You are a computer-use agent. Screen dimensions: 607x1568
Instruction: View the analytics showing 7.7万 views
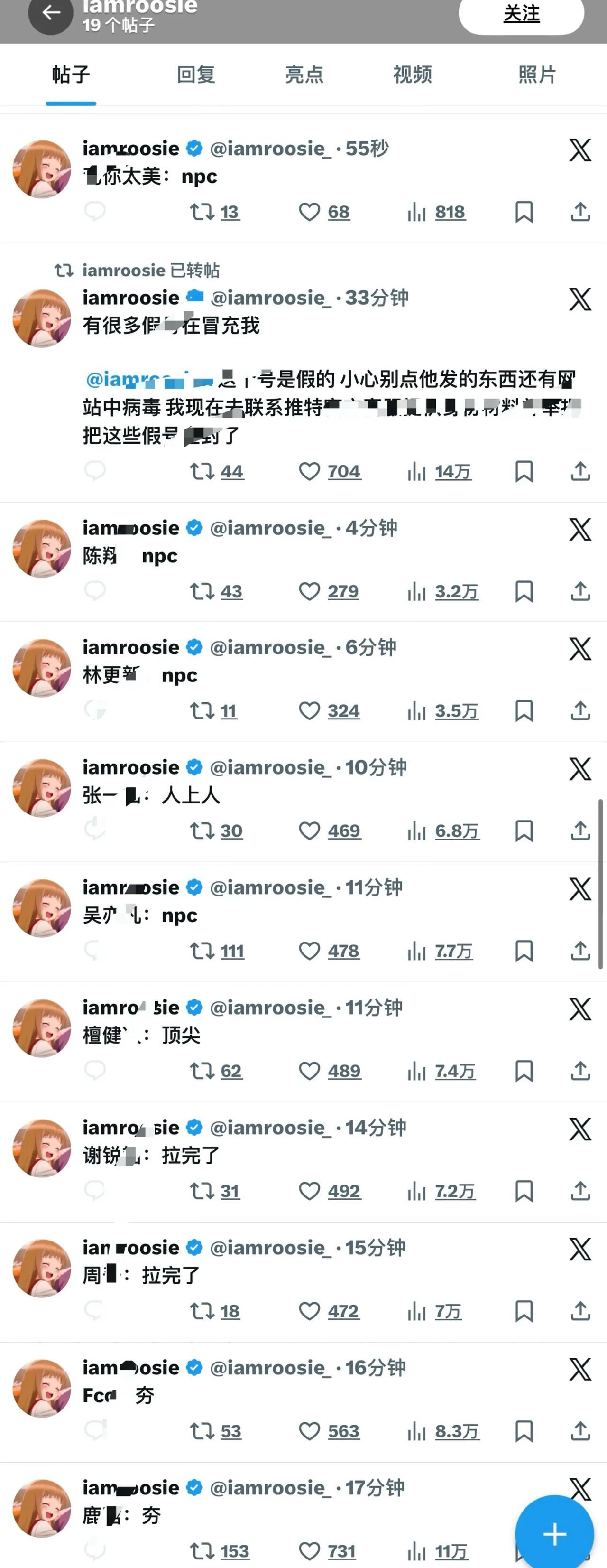[x=441, y=951]
